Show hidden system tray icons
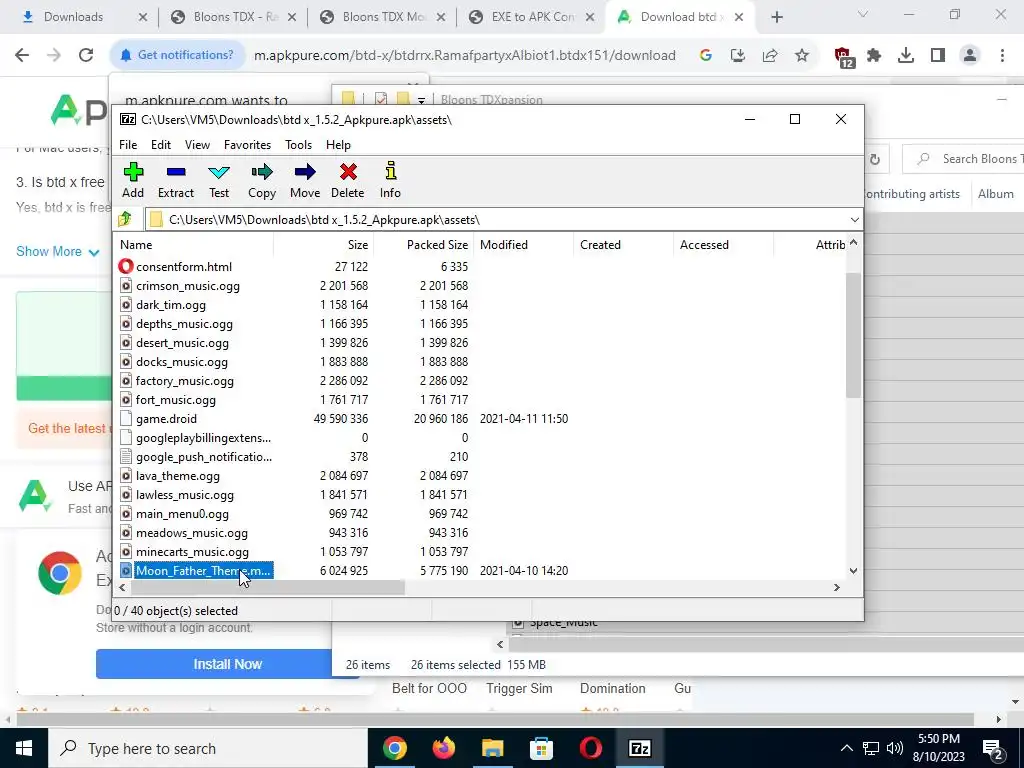Screen dimensions: 1024x768 pyautogui.click(x=846, y=748)
